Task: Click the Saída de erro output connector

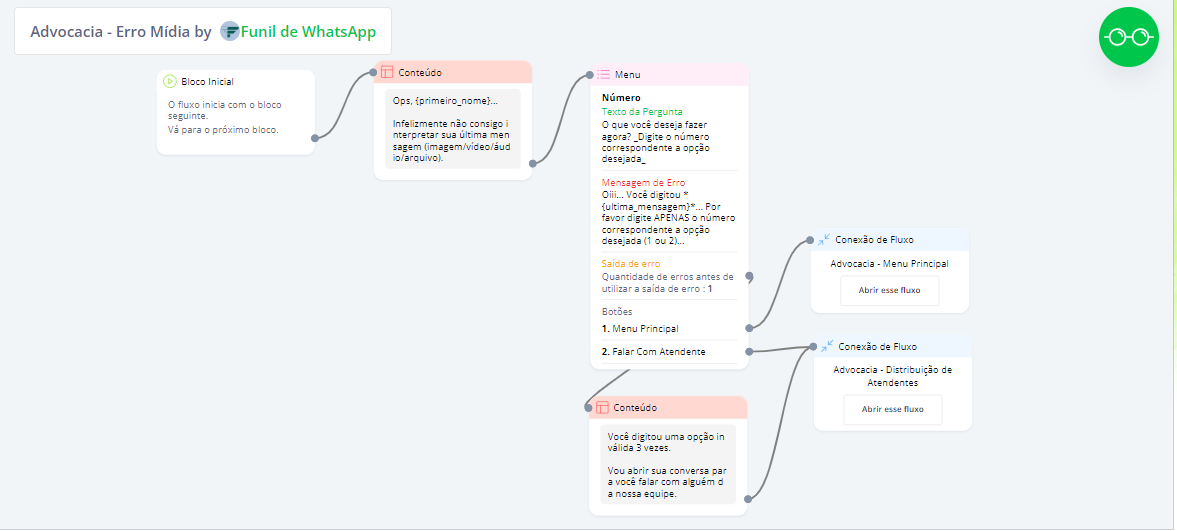Action: click(749, 277)
